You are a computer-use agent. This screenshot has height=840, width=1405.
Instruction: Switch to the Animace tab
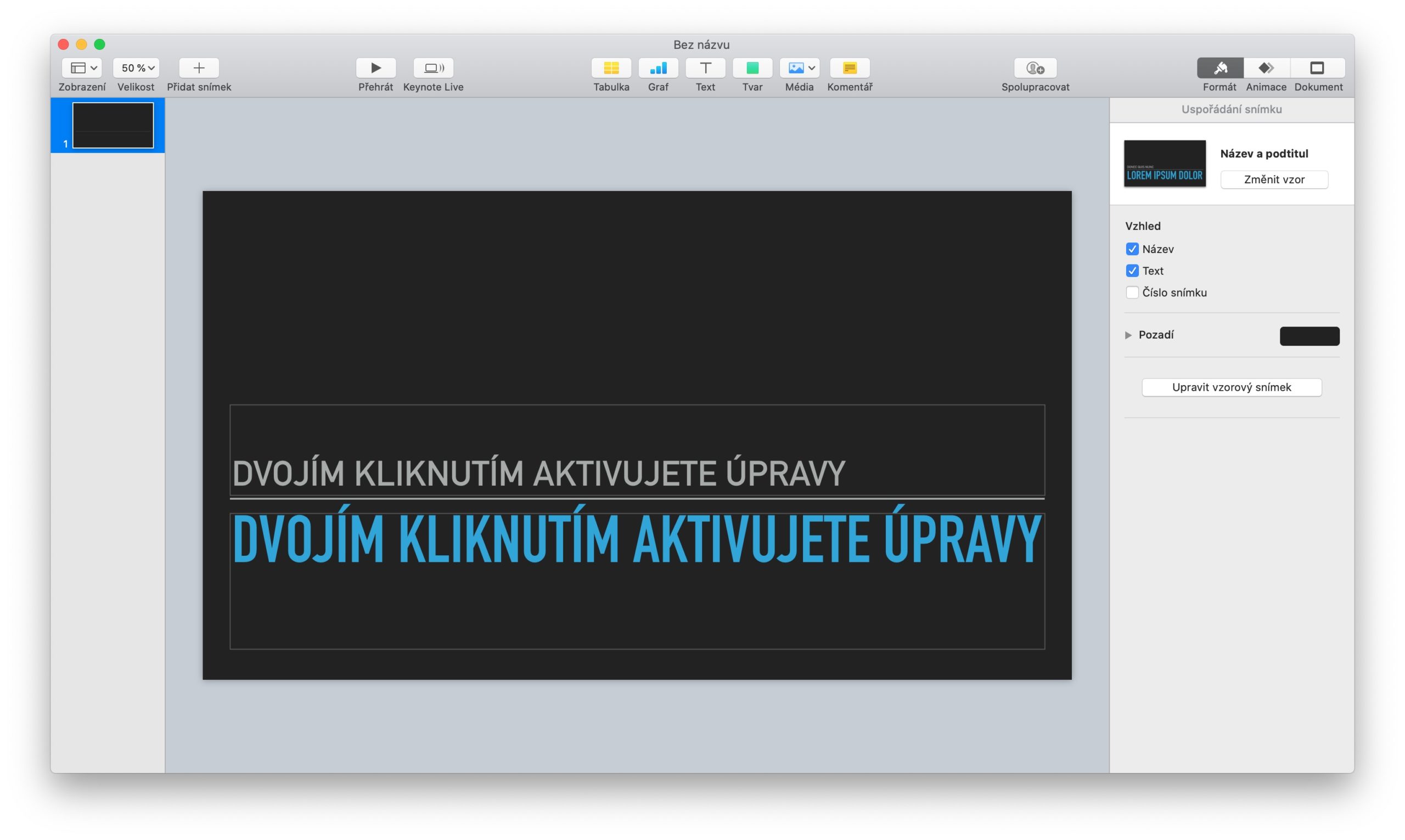(x=1266, y=68)
